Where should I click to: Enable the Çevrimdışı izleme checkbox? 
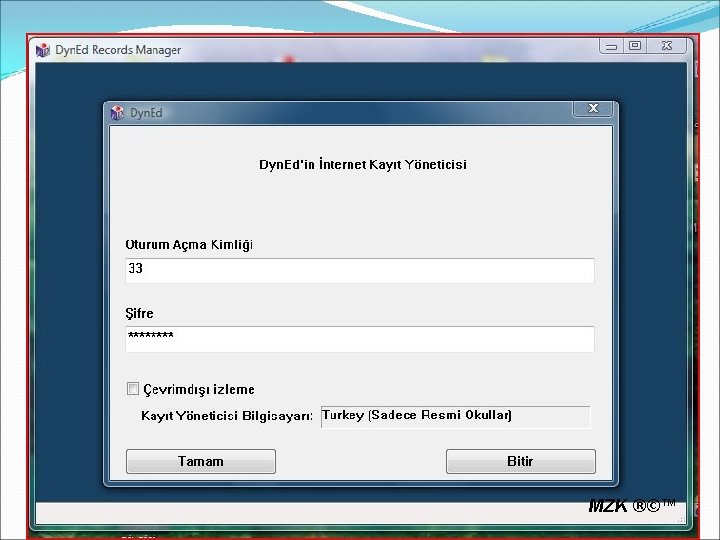tap(133, 388)
